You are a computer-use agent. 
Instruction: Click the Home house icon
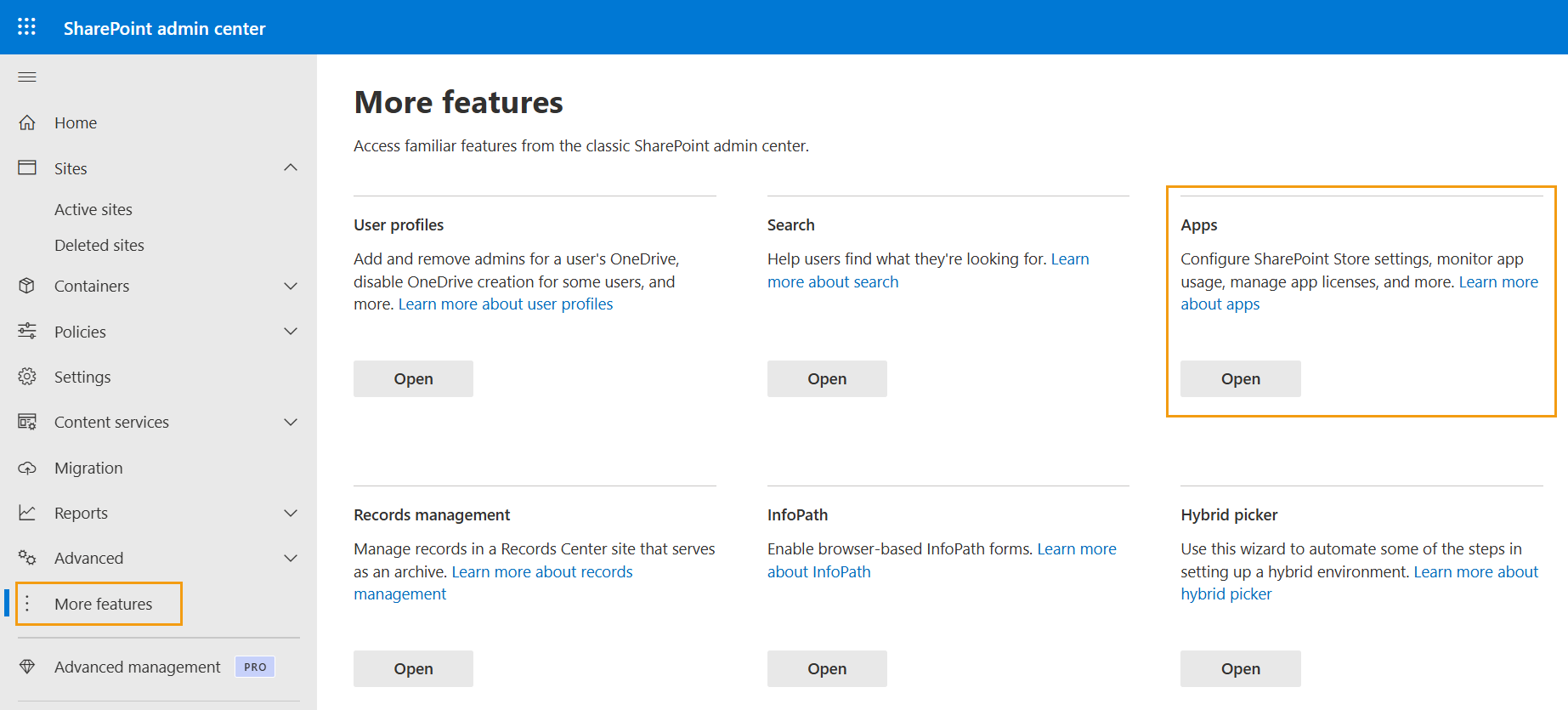point(27,122)
